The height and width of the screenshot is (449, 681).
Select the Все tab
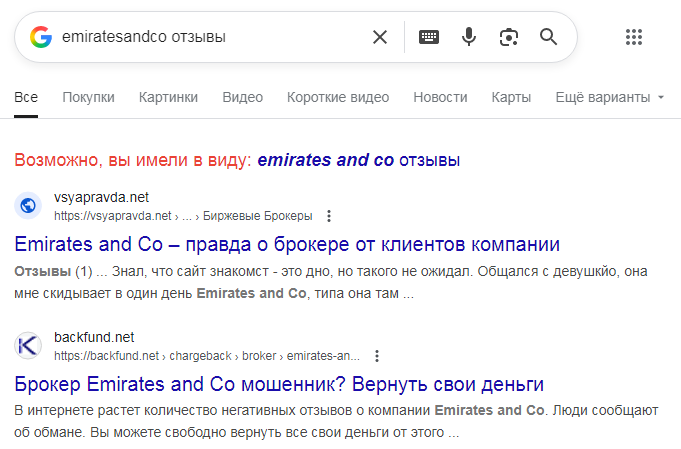pos(26,97)
